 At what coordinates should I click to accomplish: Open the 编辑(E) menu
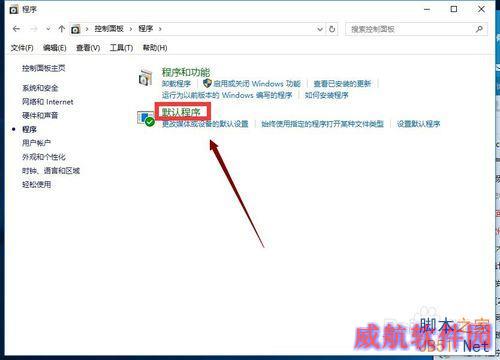(55, 48)
